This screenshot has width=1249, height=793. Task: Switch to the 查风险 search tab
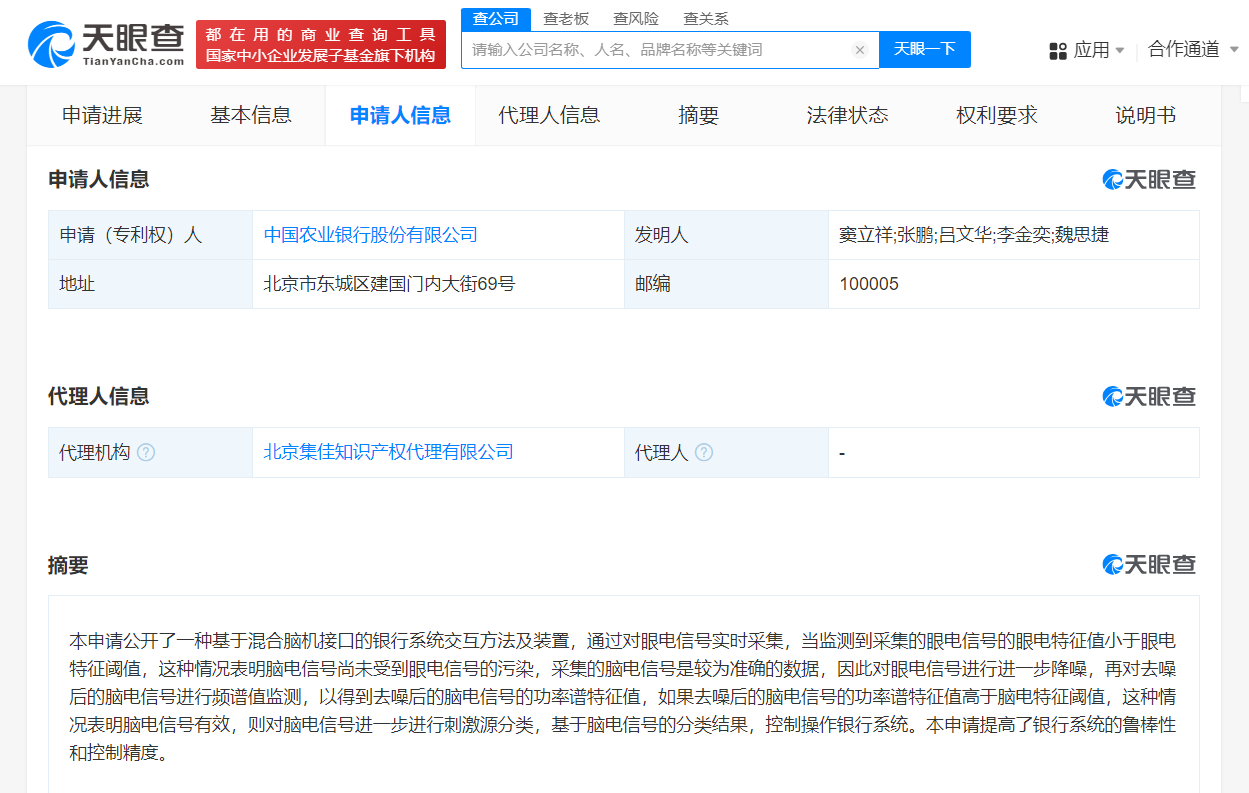tap(636, 19)
